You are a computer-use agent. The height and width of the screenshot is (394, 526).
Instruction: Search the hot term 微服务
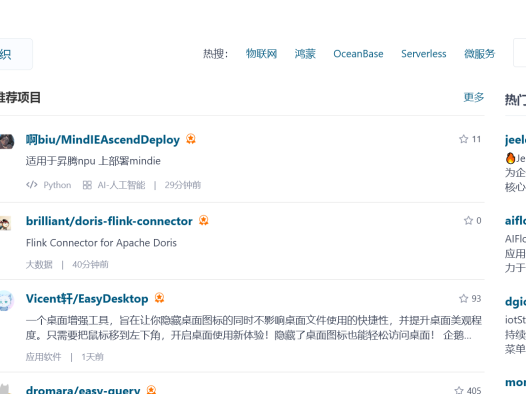pos(479,54)
